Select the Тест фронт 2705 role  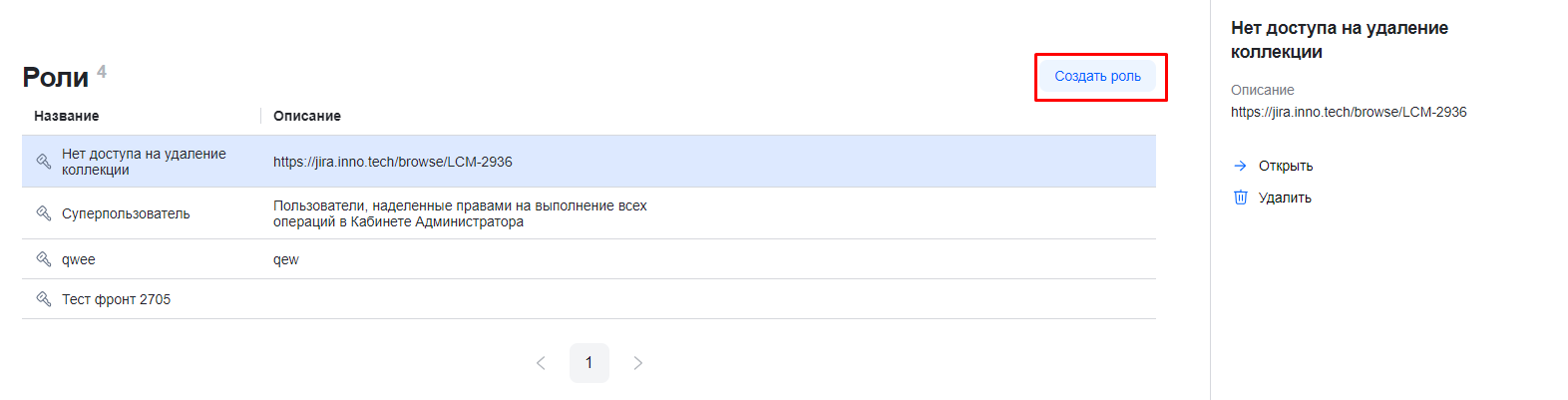(x=116, y=299)
